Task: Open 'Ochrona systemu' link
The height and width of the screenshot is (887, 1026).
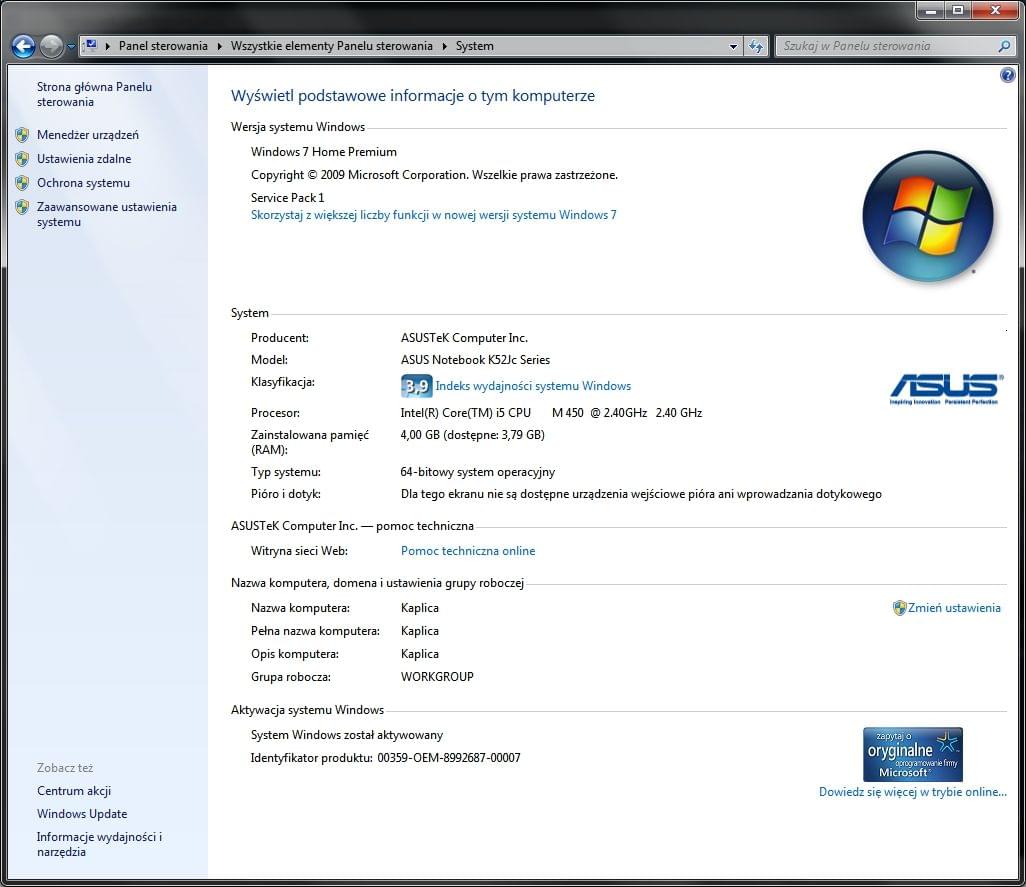Action: point(83,183)
